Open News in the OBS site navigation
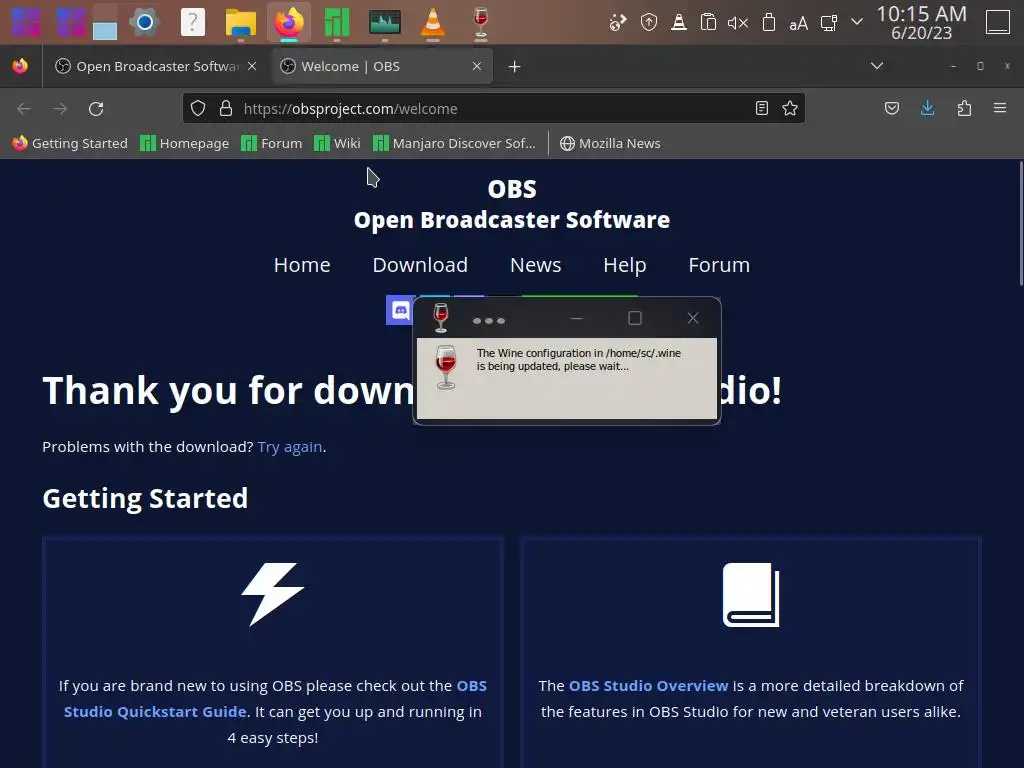 coord(536,265)
